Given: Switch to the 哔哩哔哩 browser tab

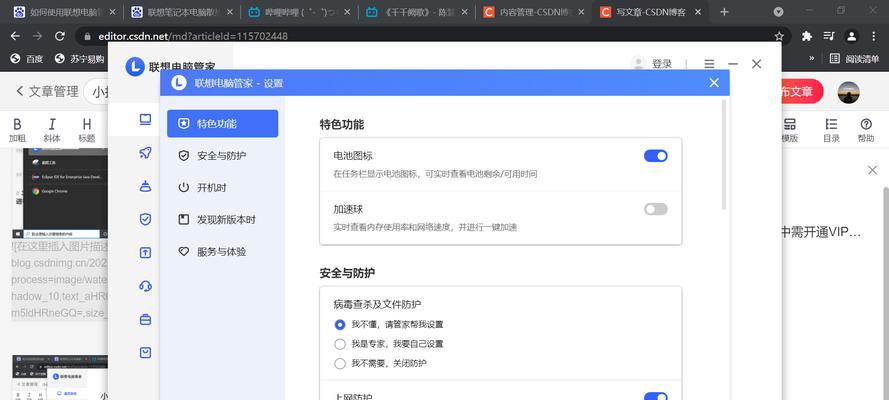Looking at the screenshot, I should (300, 12).
